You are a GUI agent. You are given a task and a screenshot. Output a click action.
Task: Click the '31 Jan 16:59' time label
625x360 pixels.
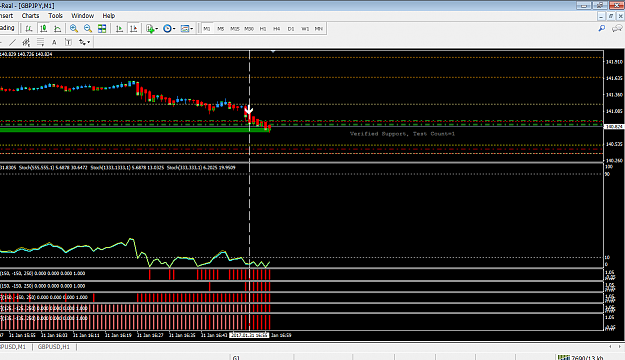281,335
